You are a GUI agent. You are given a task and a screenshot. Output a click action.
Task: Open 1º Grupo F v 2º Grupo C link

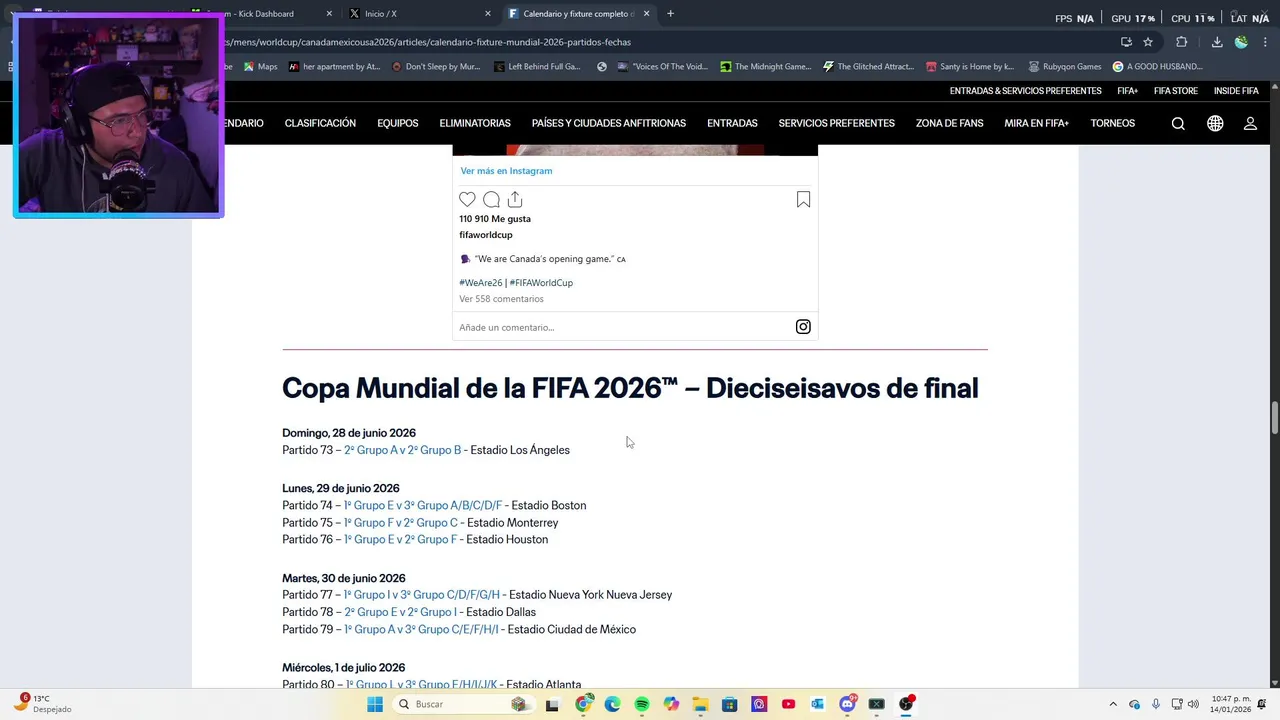(x=401, y=523)
